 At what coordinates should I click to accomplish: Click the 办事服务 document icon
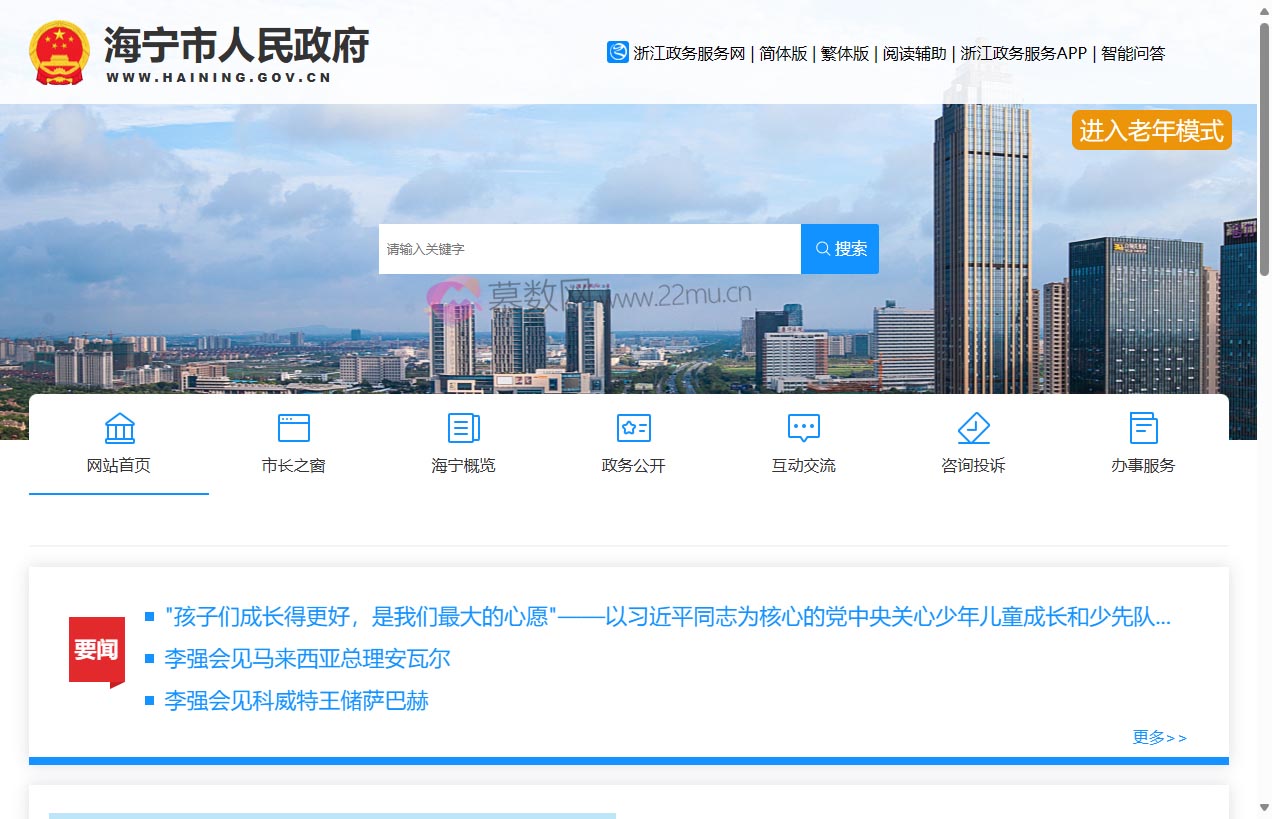1143,428
